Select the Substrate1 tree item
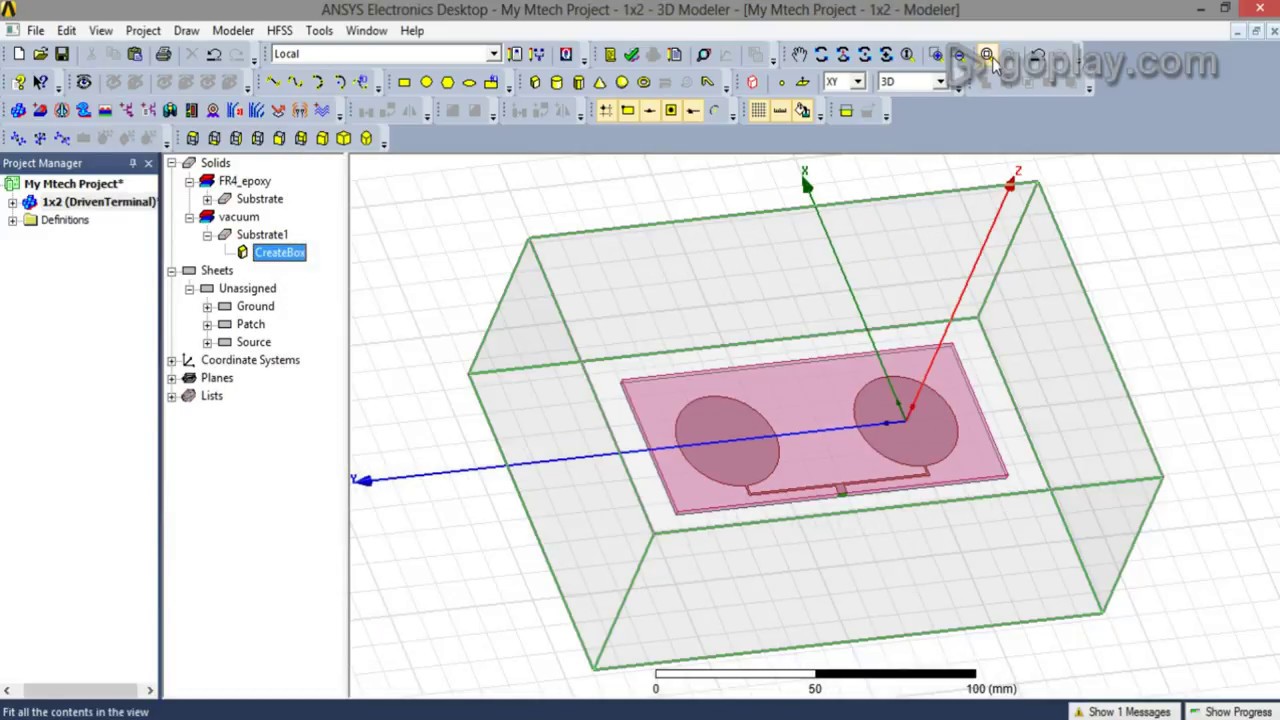Viewport: 1280px width, 720px height. 262,235
